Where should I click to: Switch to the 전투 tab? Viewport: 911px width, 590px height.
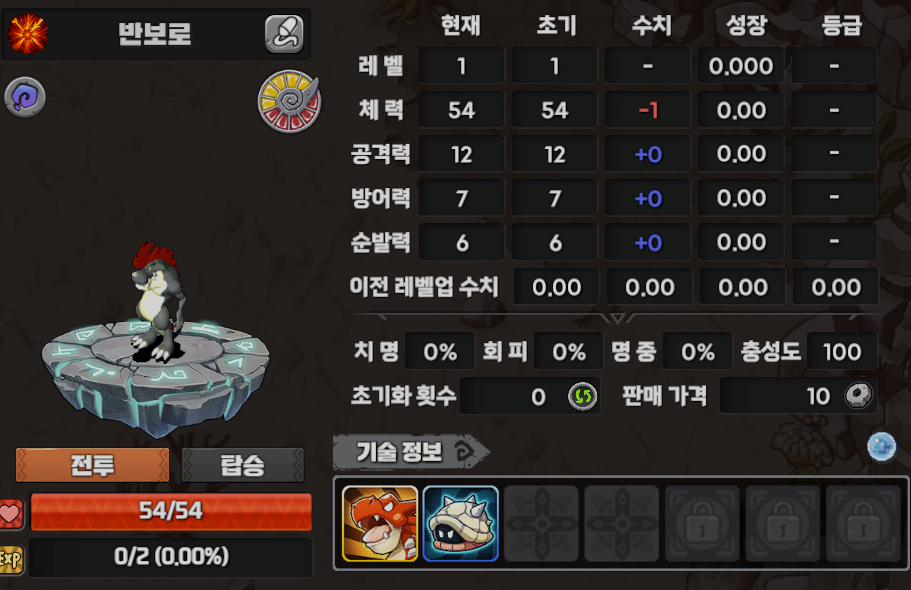tap(92, 464)
